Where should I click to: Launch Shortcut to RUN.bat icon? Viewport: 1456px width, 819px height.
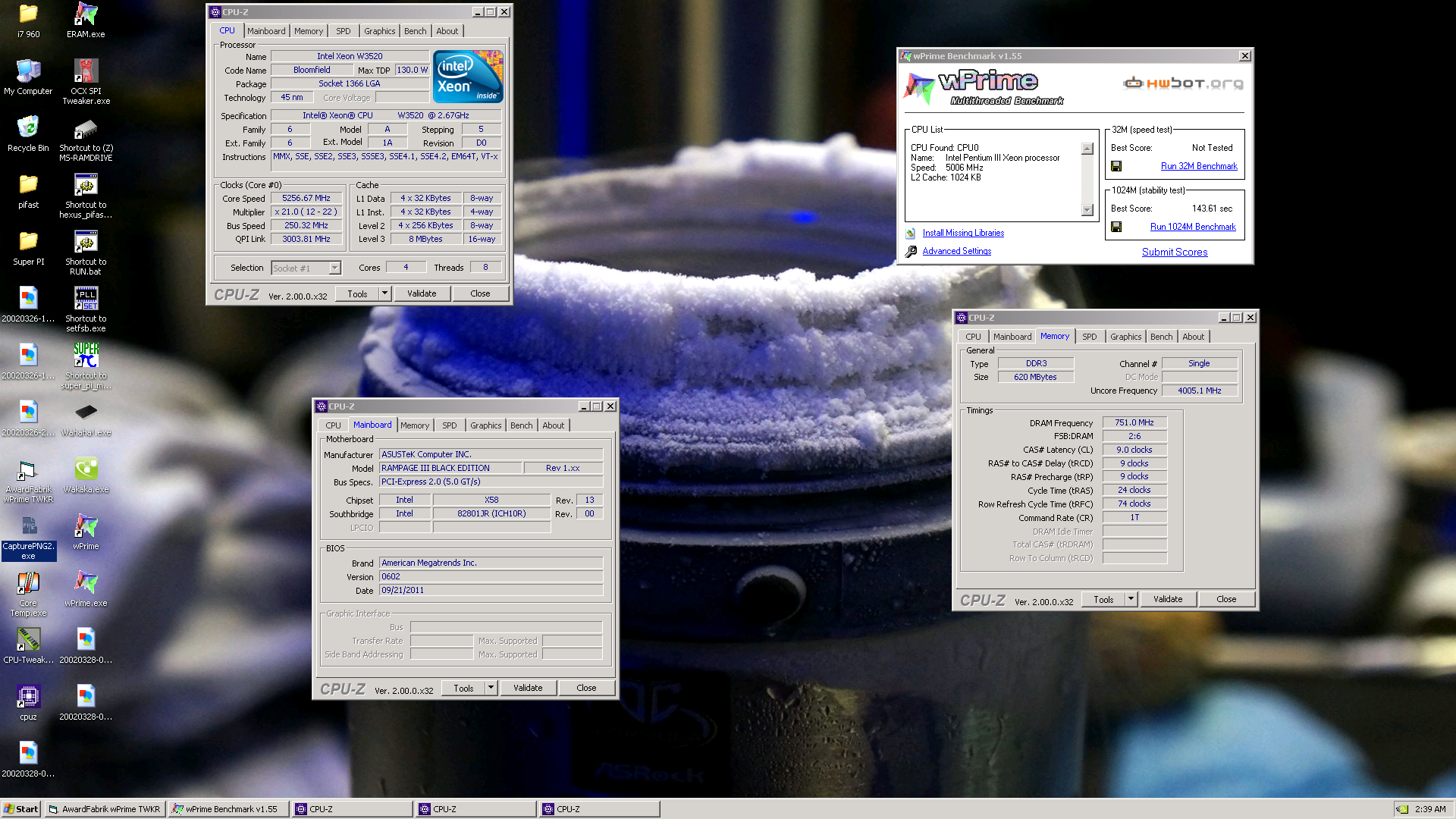(x=86, y=241)
